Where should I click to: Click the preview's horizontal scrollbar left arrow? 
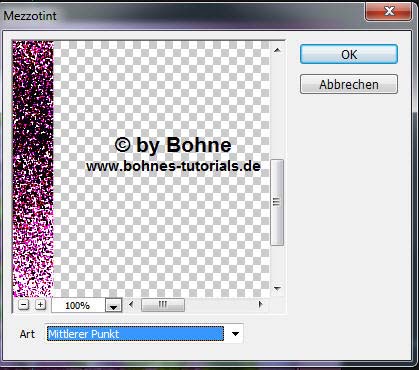pos(131,304)
